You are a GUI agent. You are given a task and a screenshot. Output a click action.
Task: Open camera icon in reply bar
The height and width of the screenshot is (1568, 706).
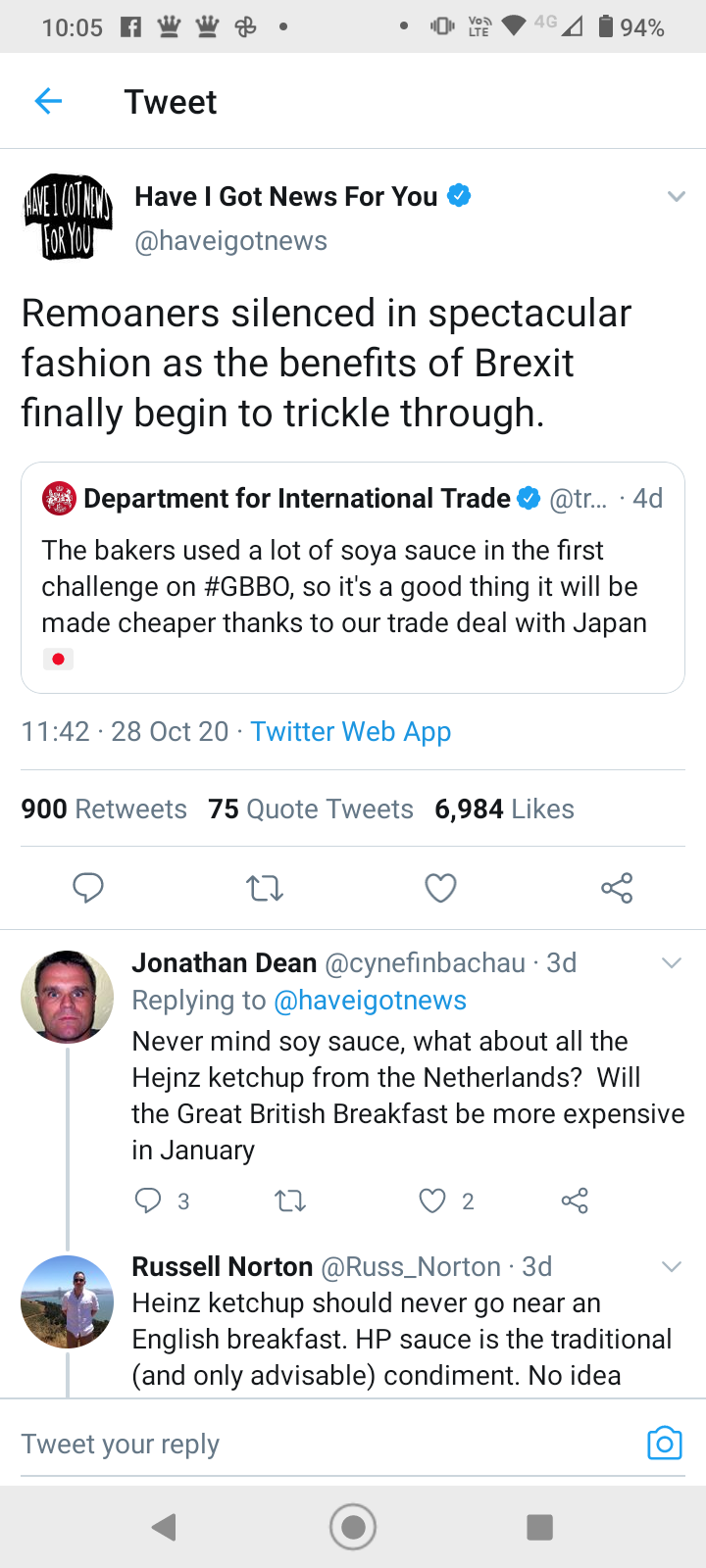664,1443
